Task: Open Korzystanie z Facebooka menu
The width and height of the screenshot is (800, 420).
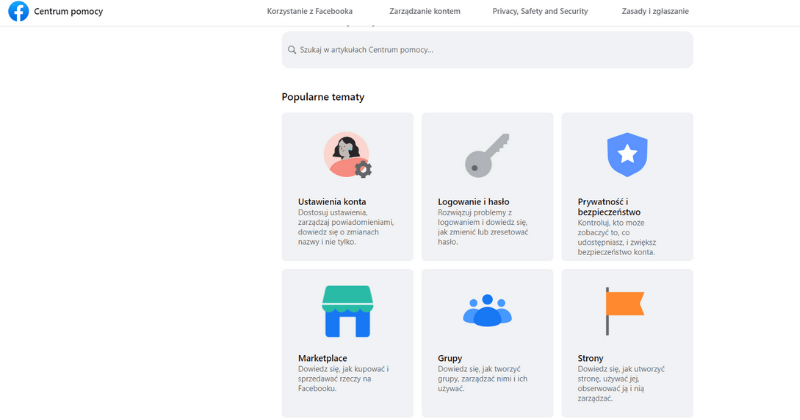Action: coord(310,11)
